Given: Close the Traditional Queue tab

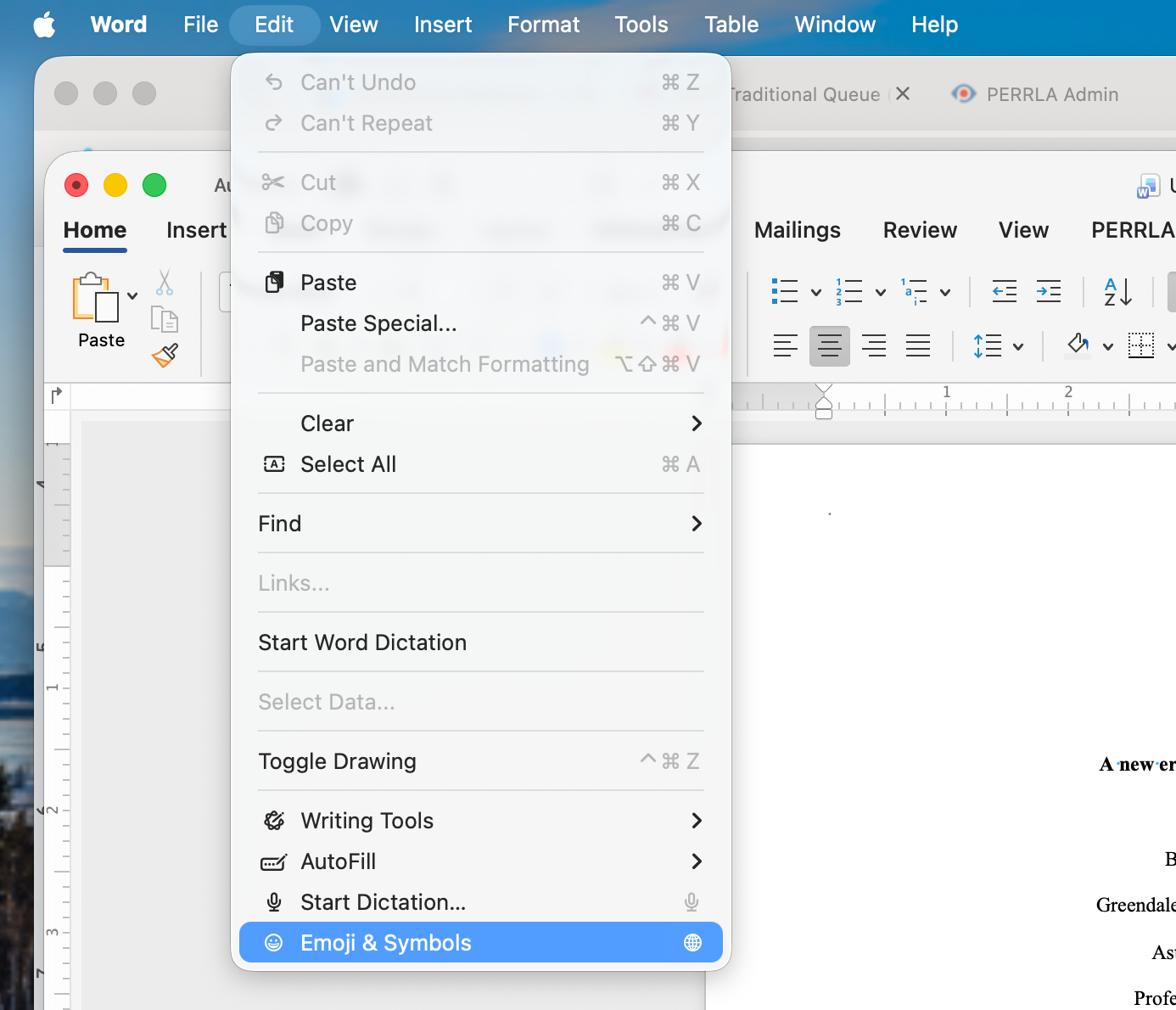Looking at the screenshot, I should click(903, 94).
